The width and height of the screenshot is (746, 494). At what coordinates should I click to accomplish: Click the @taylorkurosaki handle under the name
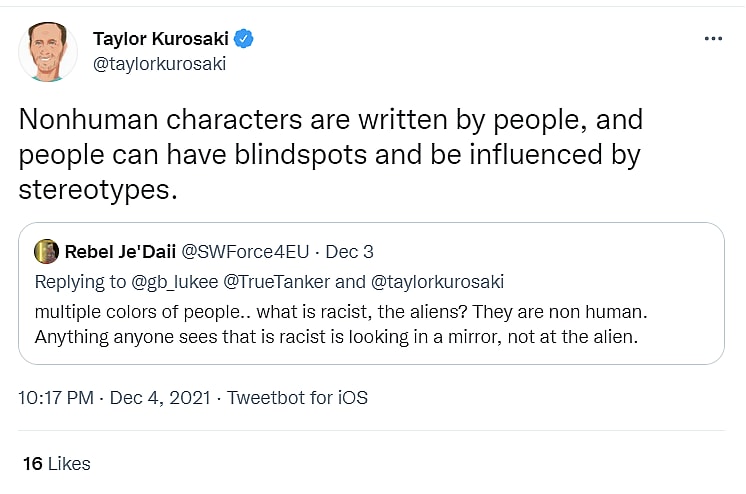[159, 64]
